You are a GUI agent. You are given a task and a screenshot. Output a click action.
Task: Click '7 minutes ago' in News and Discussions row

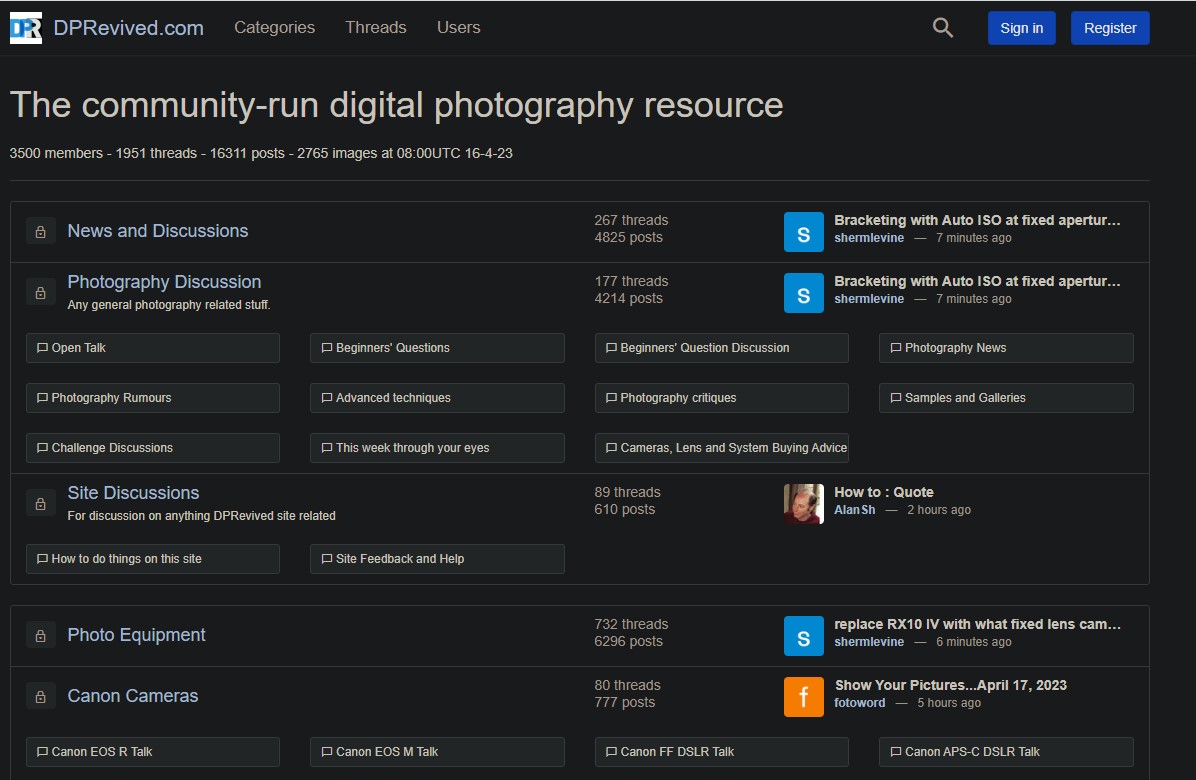(x=973, y=238)
